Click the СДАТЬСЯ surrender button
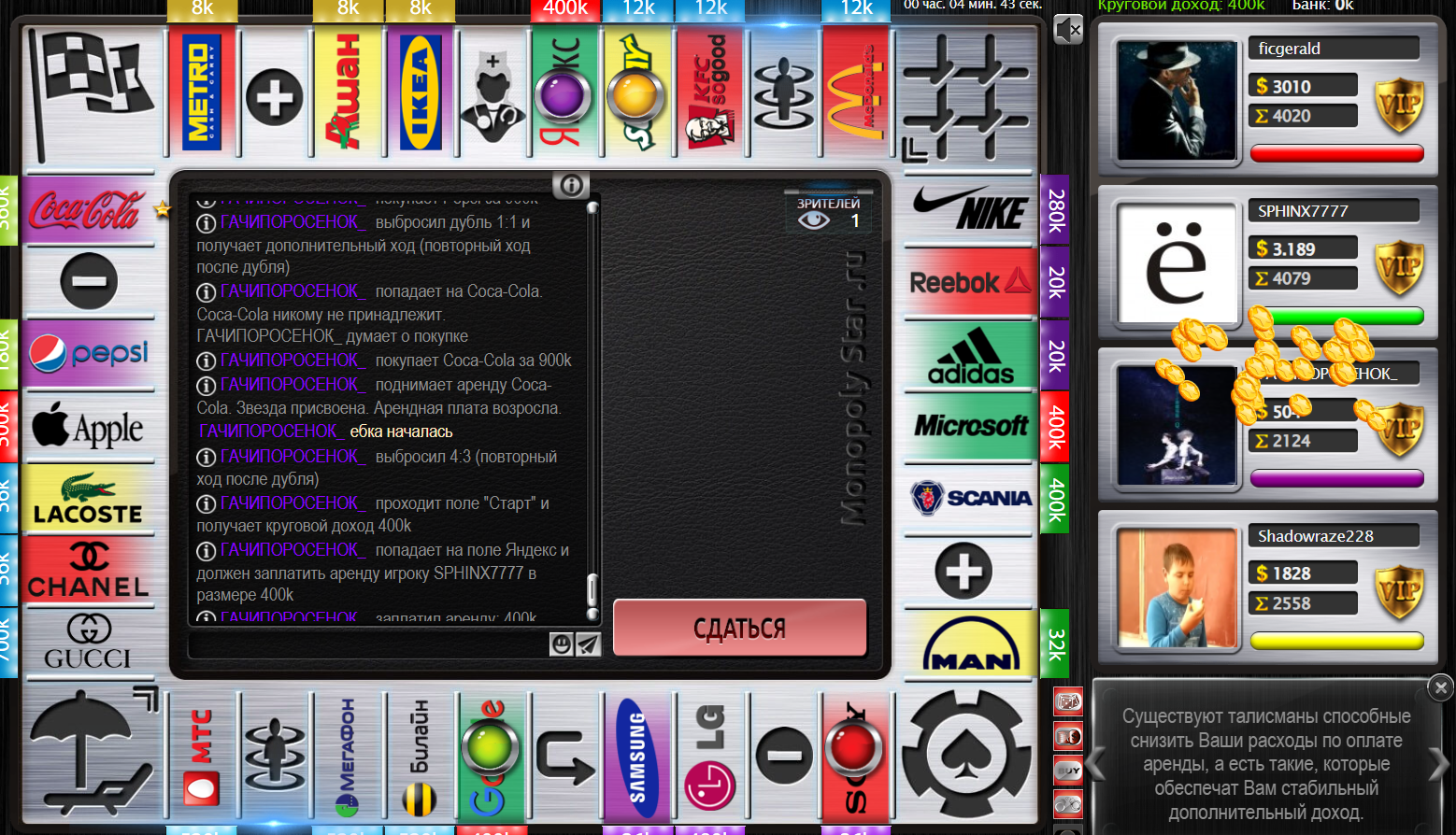Viewport: 1456px width, 835px height. (739, 628)
